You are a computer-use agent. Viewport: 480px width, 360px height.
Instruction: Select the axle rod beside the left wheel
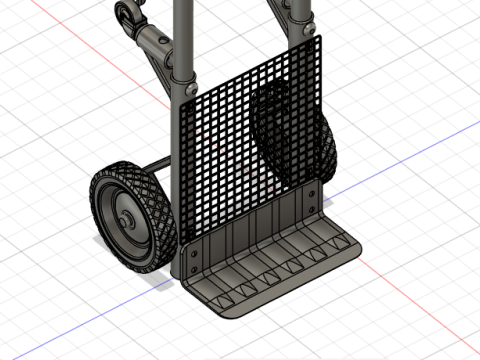tap(158, 165)
